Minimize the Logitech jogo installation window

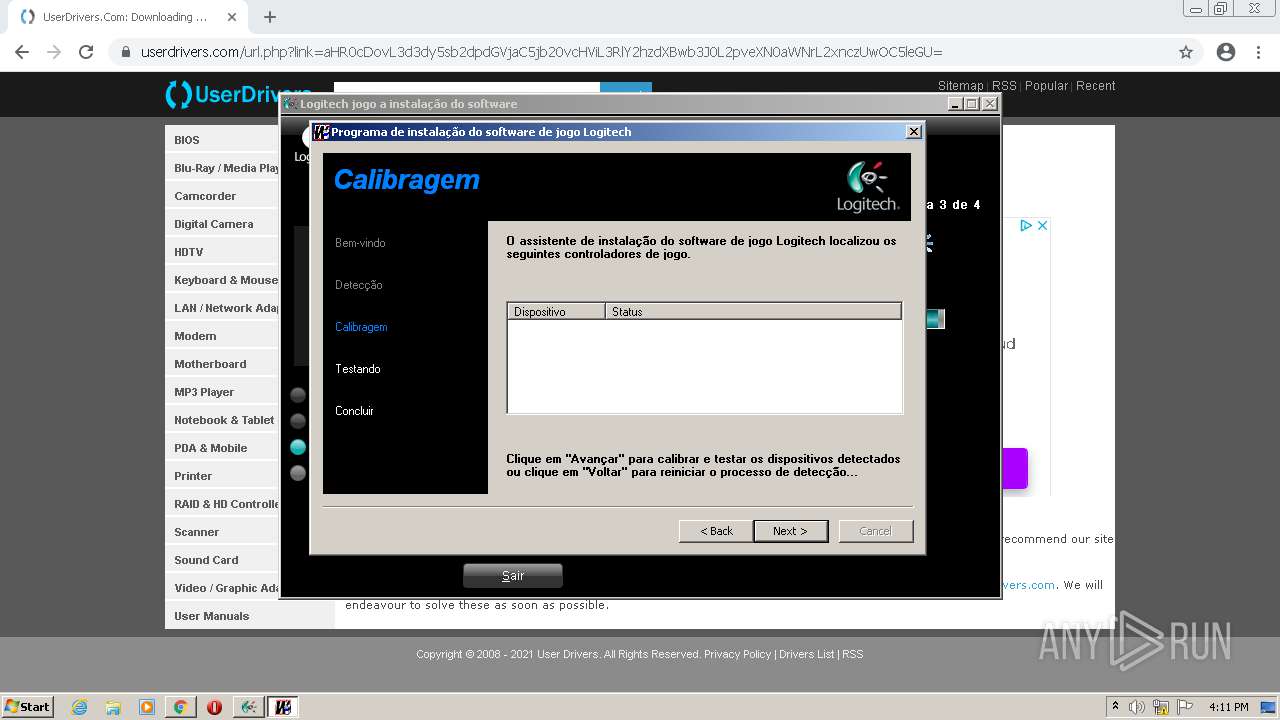point(956,104)
